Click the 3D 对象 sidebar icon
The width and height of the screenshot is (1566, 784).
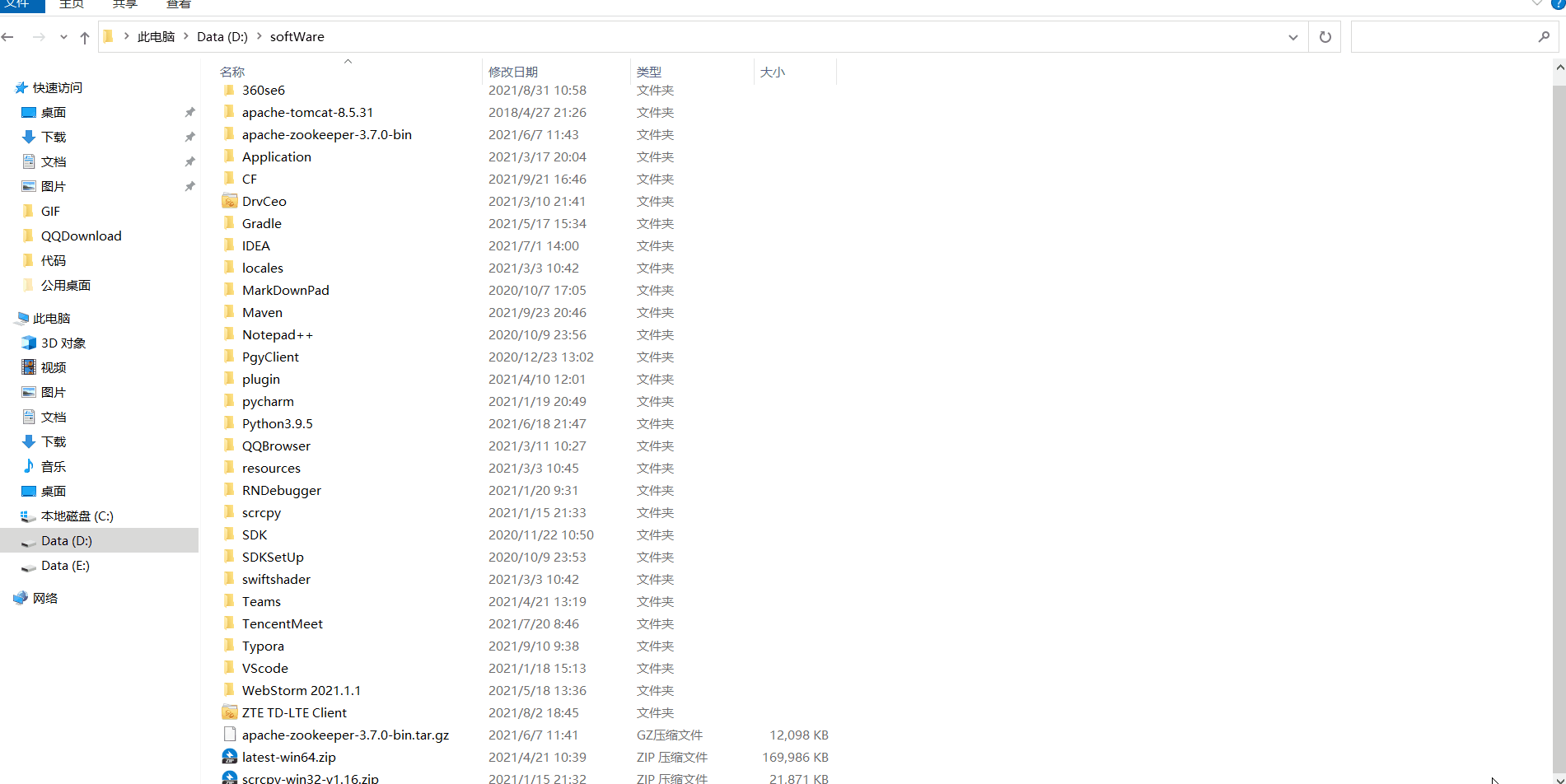[29, 343]
